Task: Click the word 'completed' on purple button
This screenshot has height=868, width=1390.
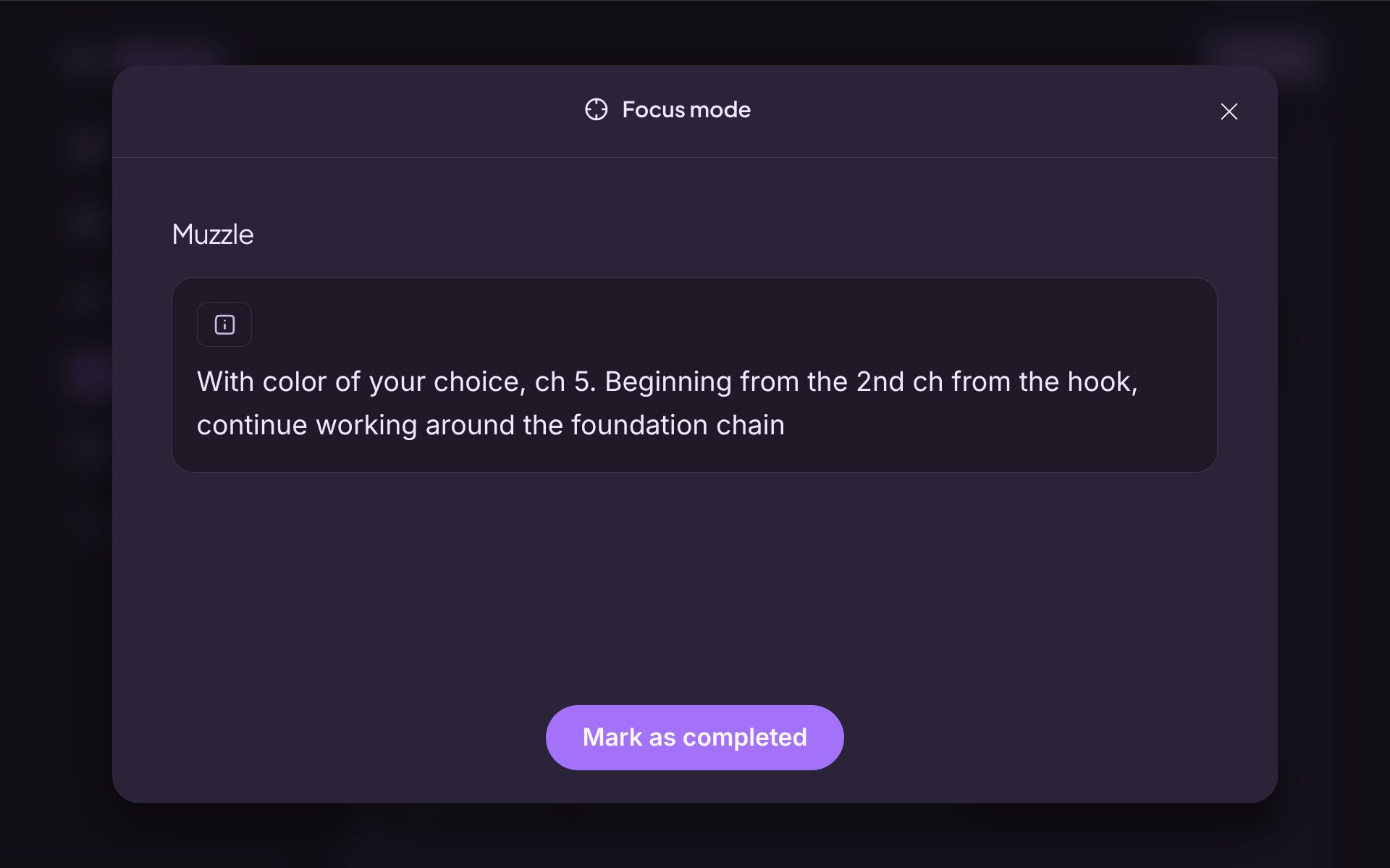Action: pyautogui.click(x=744, y=737)
